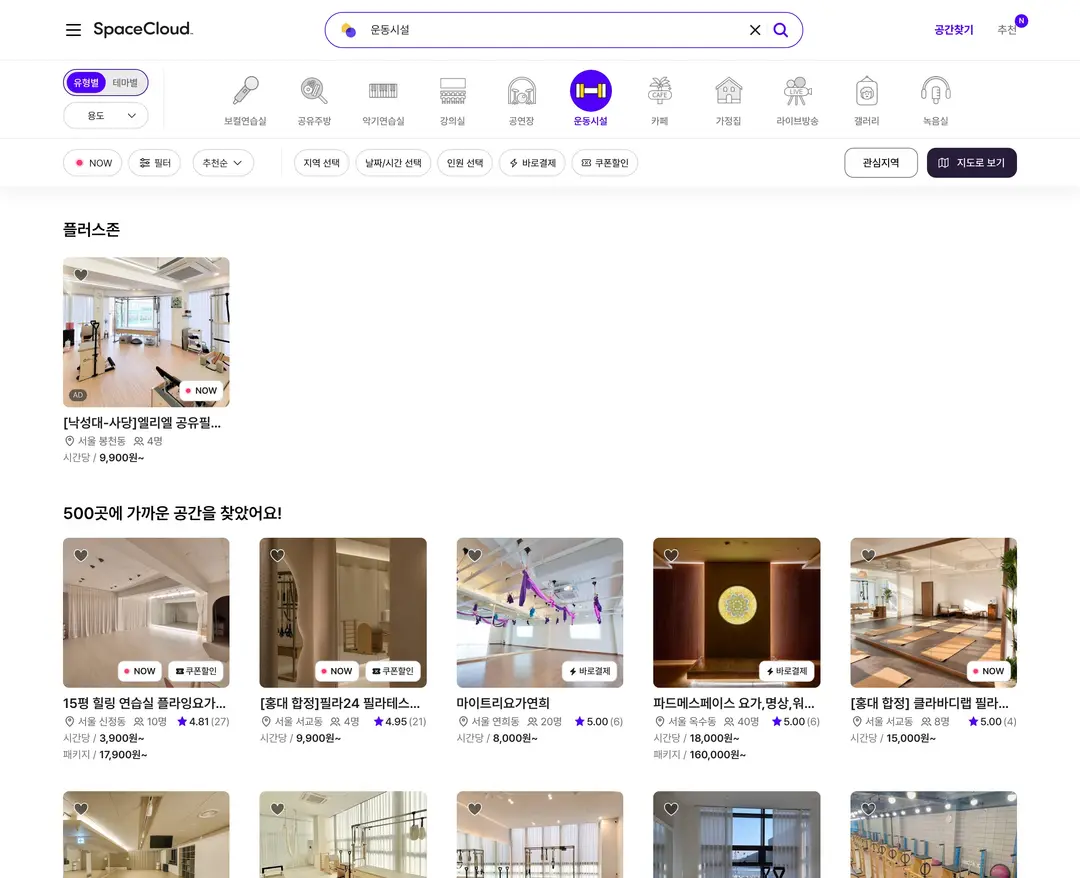1080x878 pixels.
Task: Click the SpaceCloud logo
Action: [143, 30]
